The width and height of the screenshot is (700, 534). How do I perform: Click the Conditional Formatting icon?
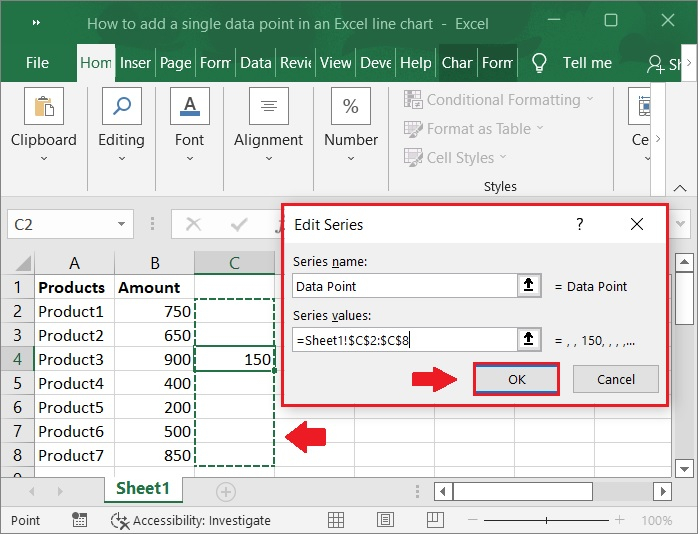click(x=413, y=99)
